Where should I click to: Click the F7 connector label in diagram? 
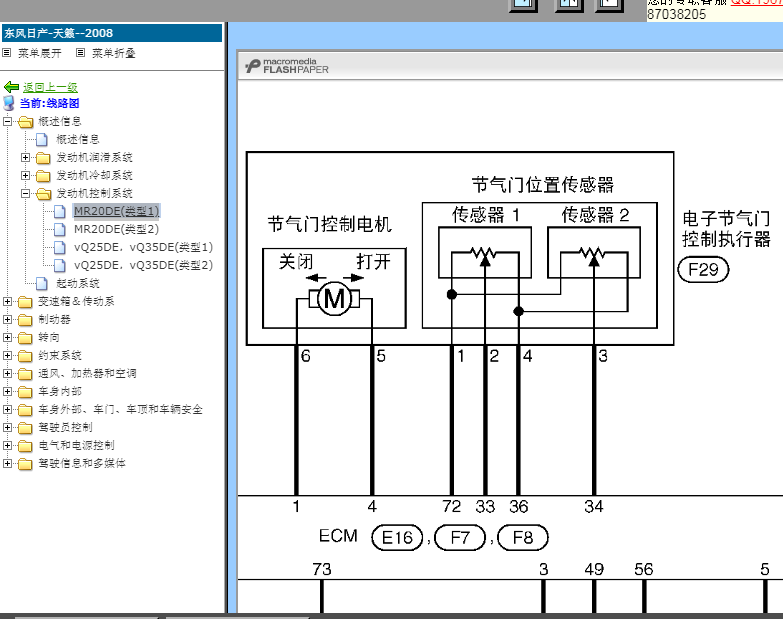point(460,538)
